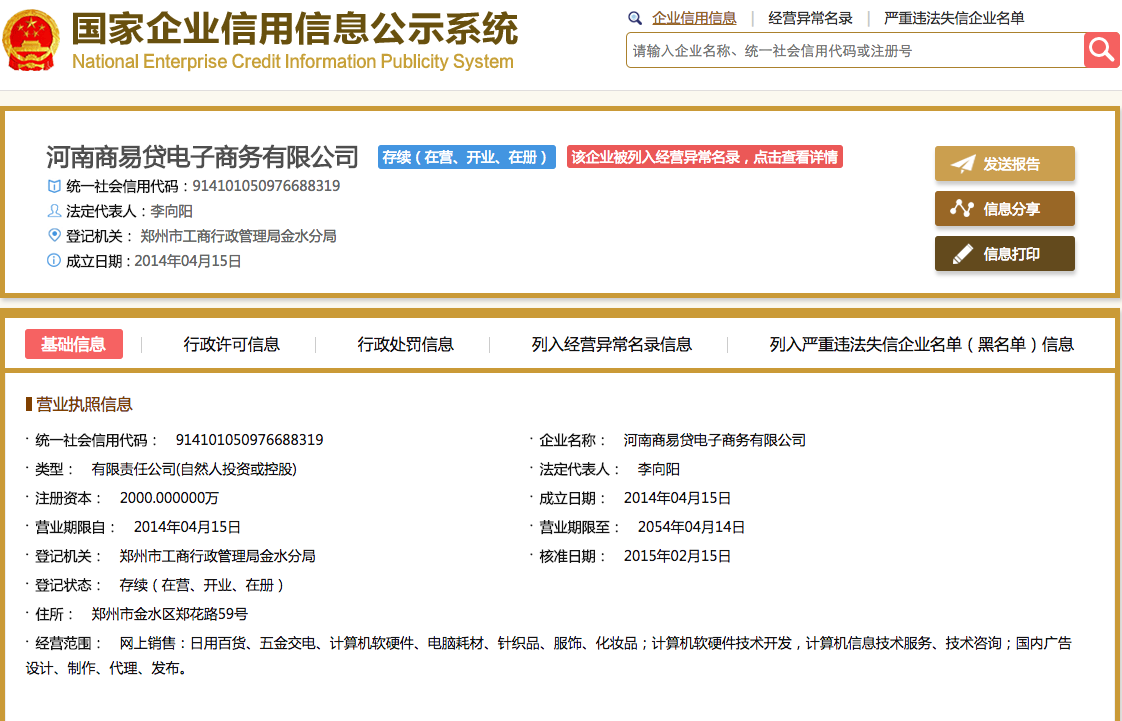The image size is (1122, 721).
Task: Click the location pin icon by 登记机关
Action: 54,235
